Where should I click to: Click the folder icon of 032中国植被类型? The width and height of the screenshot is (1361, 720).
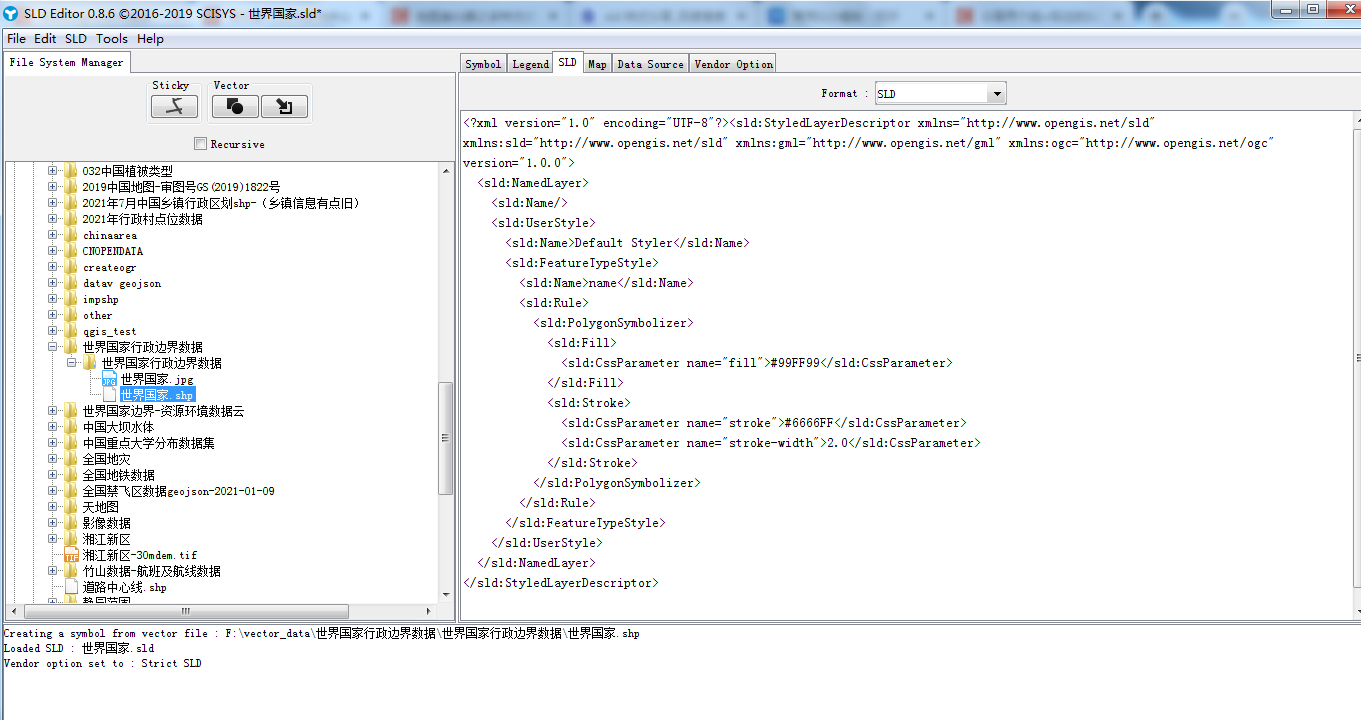tap(71, 171)
